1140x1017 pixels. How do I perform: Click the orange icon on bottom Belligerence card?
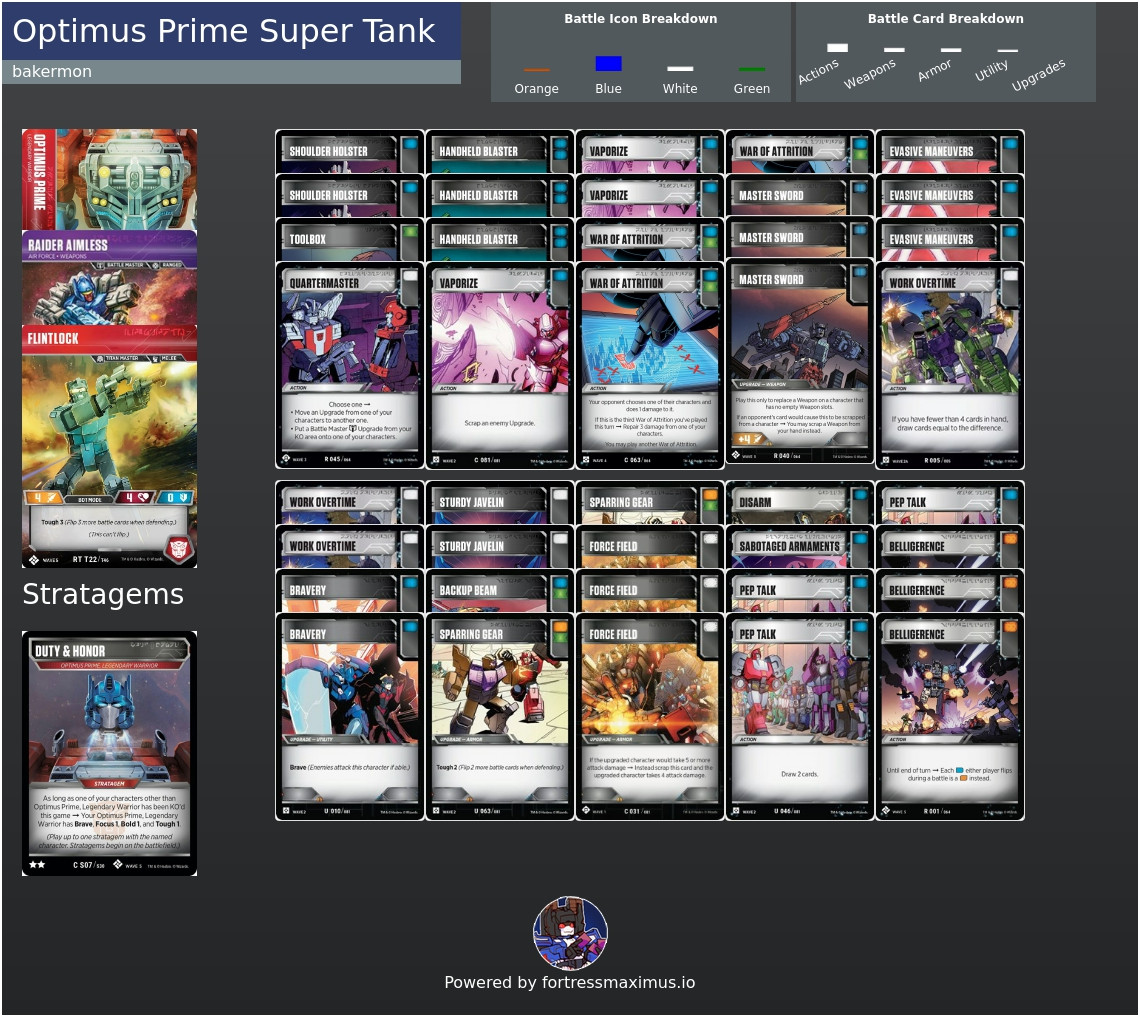[1011, 627]
